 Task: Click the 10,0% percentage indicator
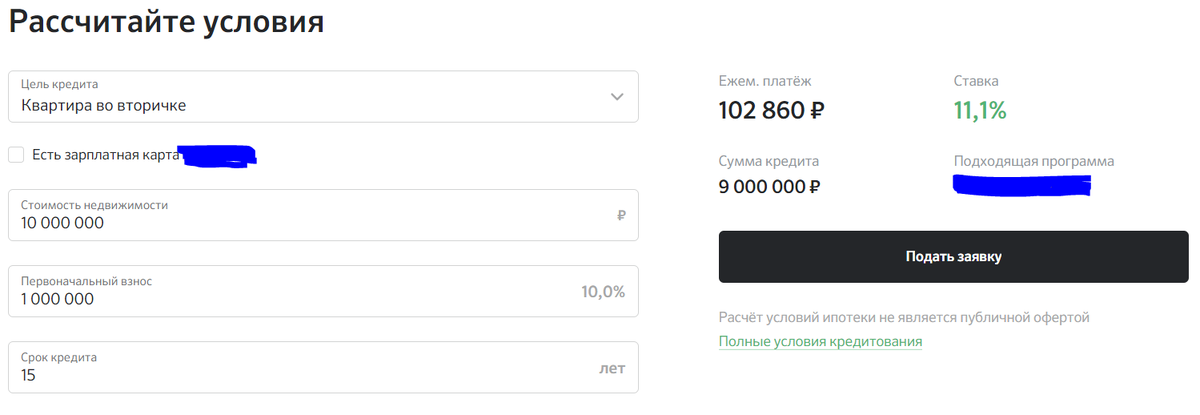pos(603,292)
